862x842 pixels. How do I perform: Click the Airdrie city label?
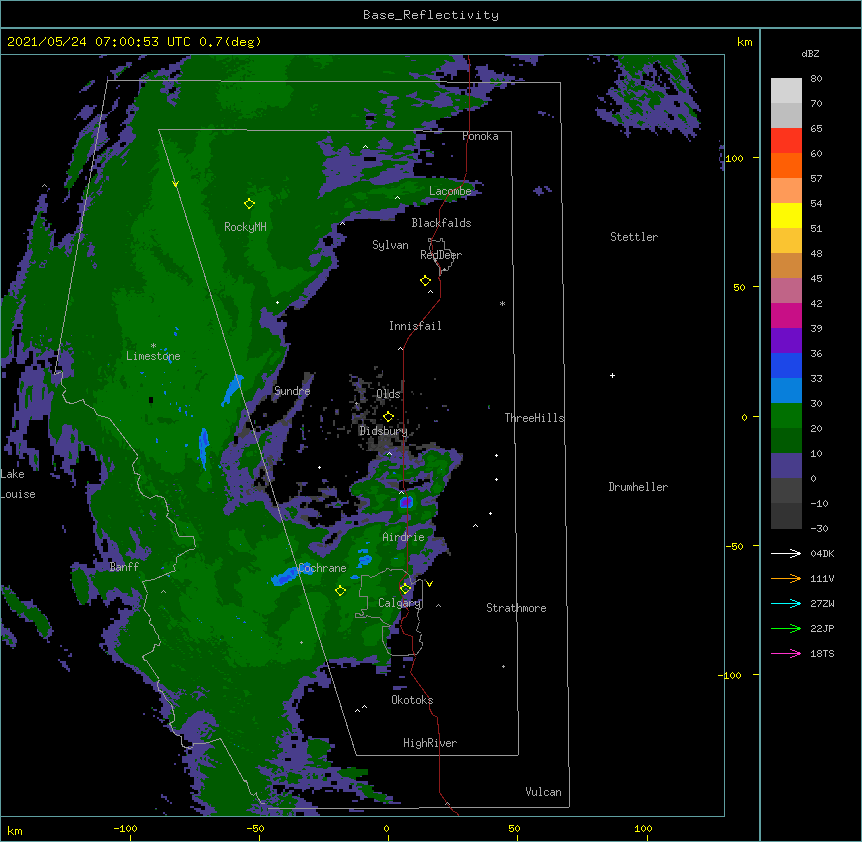(x=404, y=537)
